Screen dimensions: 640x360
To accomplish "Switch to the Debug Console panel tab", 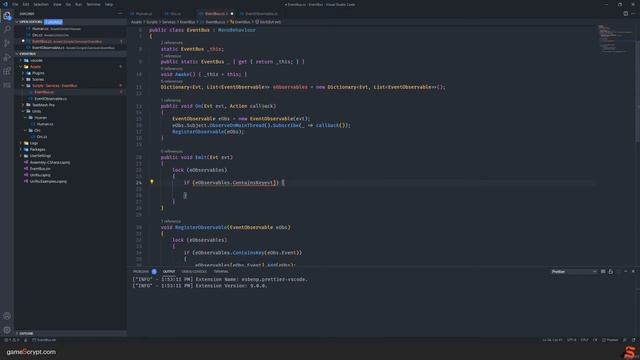I will (x=194, y=271).
